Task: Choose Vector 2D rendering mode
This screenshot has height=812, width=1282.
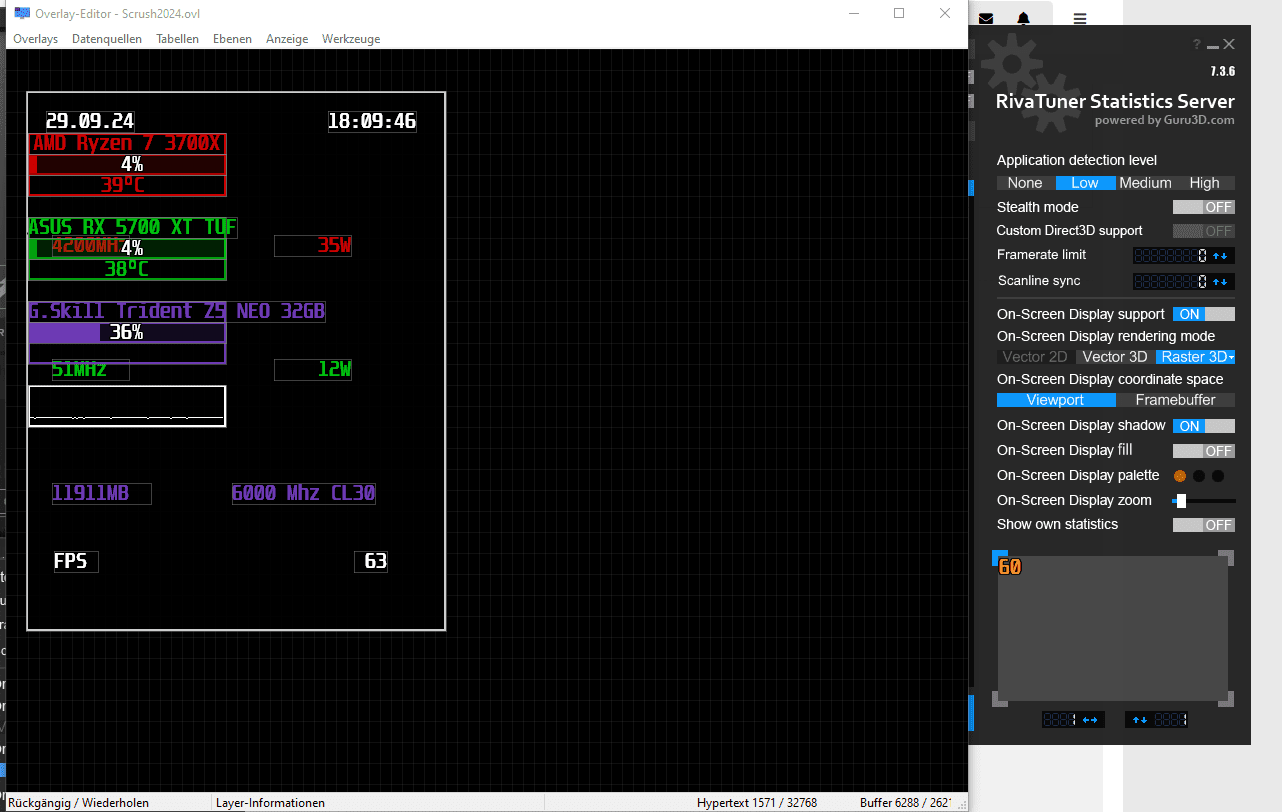Action: click(1035, 357)
